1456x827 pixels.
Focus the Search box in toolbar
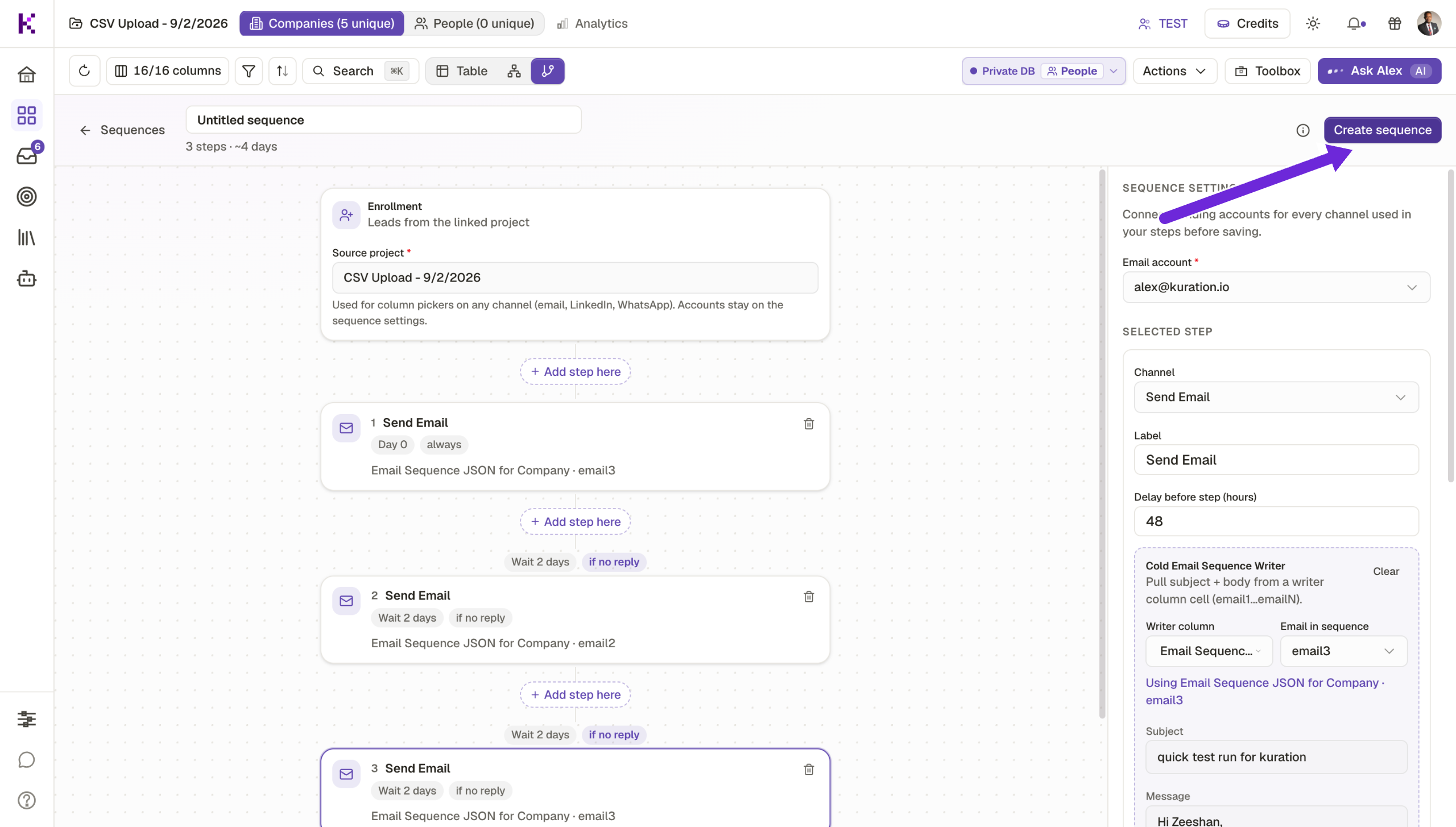(361, 71)
